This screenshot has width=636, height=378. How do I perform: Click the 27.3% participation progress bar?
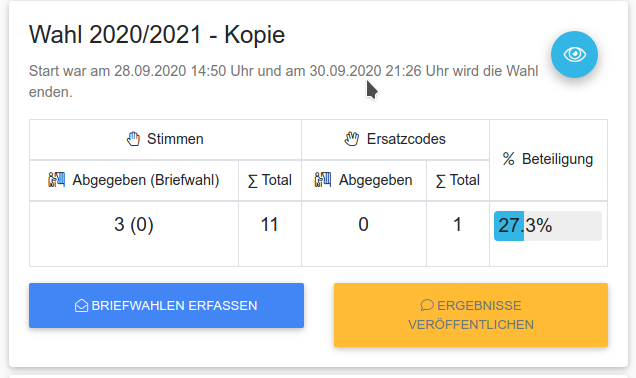[548, 226]
